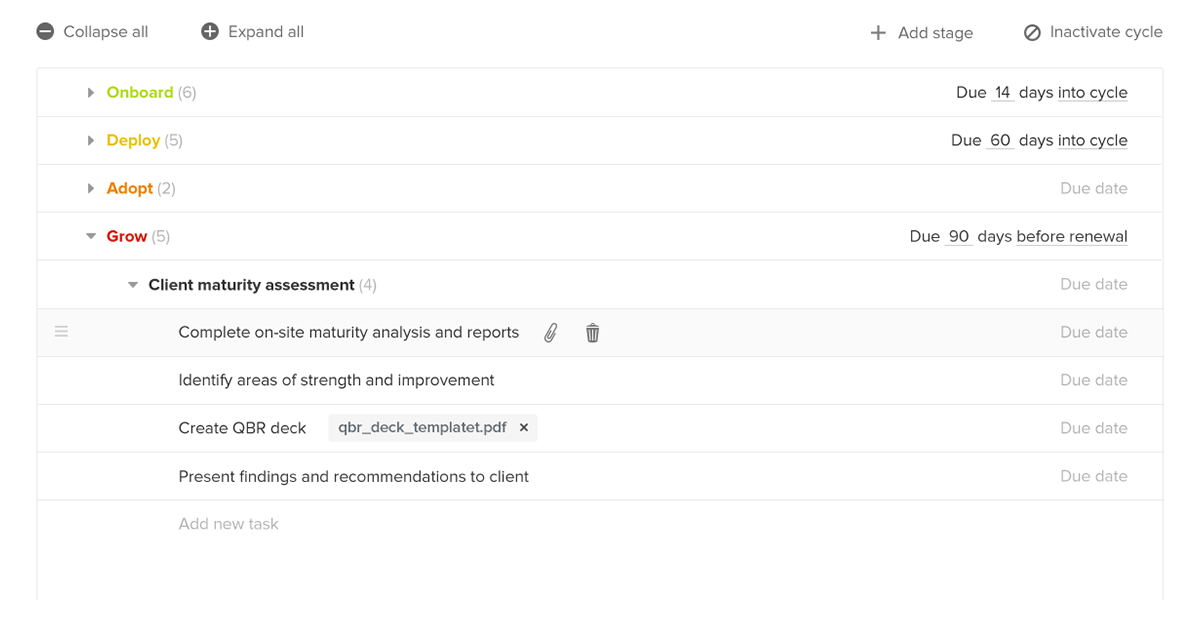Grab the drag handle next to the maturity analysis task
This screenshot has height=630, width=1200.
point(62,330)
